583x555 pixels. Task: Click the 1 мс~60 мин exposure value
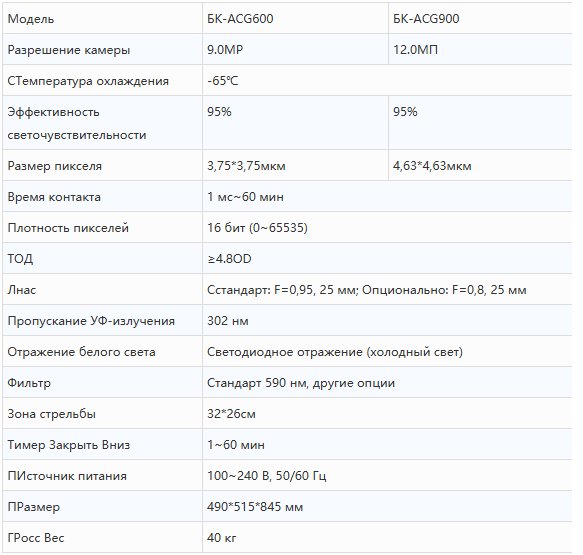245,197
